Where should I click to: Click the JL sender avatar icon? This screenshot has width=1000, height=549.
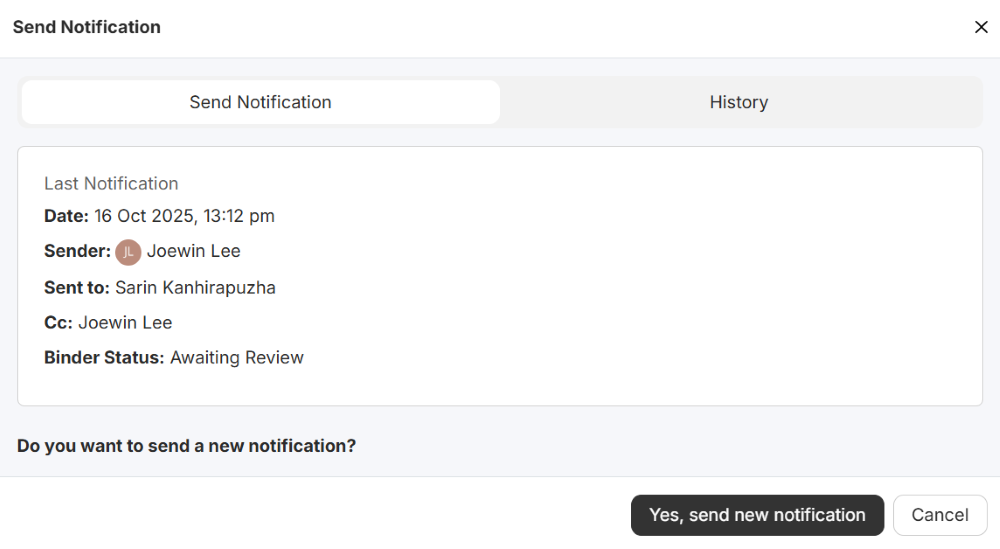tap(128, 252)
